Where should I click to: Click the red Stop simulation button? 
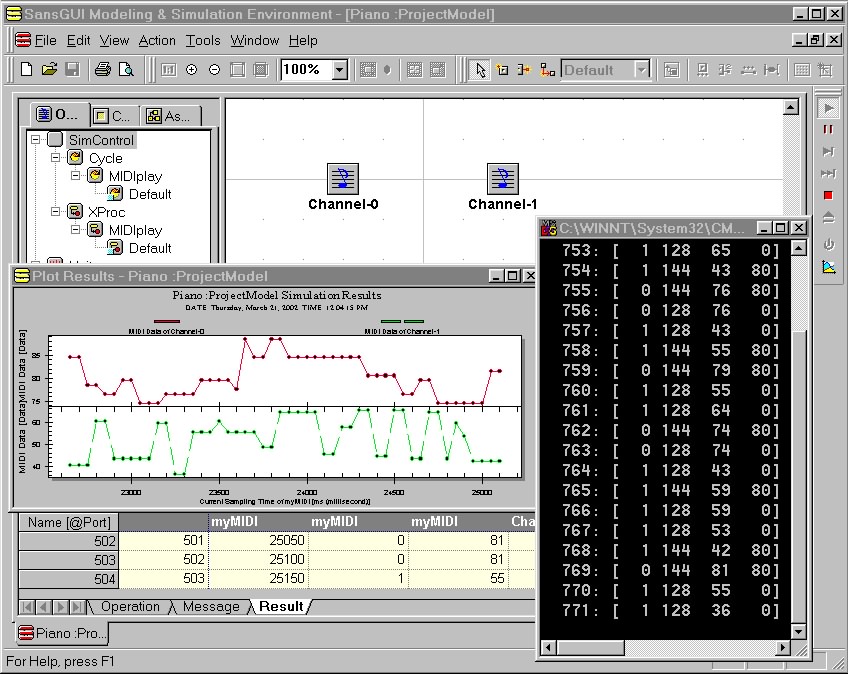828,195
